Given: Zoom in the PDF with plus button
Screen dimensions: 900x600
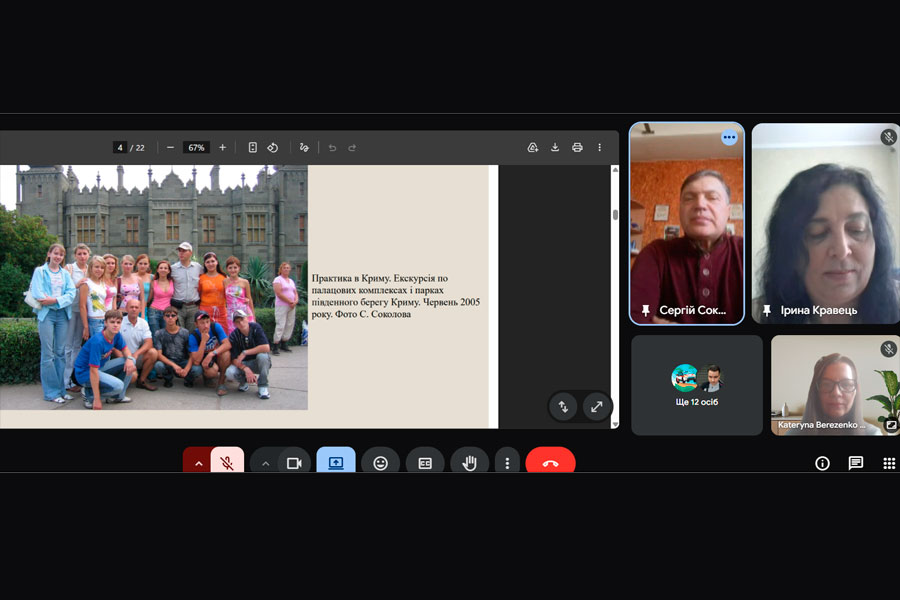Looking at the screenshot, I should click(222, 148).
